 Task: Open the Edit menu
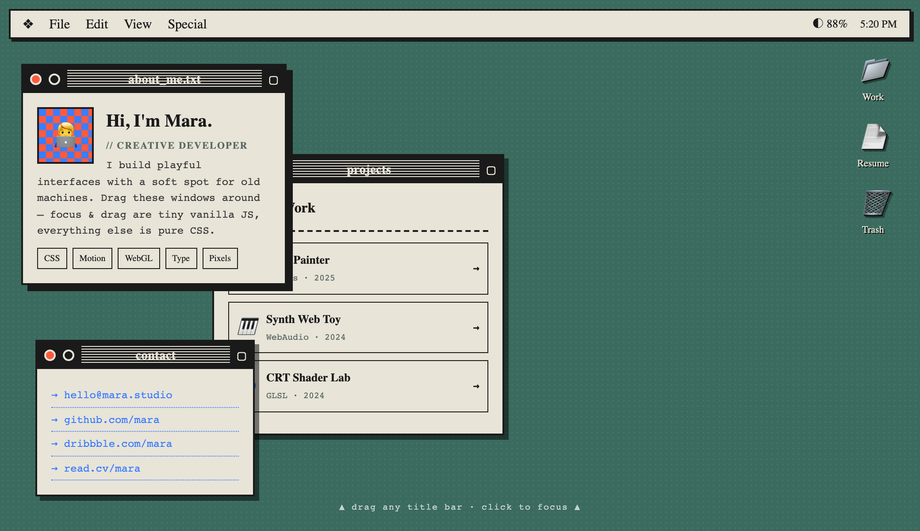coord(97,24)
